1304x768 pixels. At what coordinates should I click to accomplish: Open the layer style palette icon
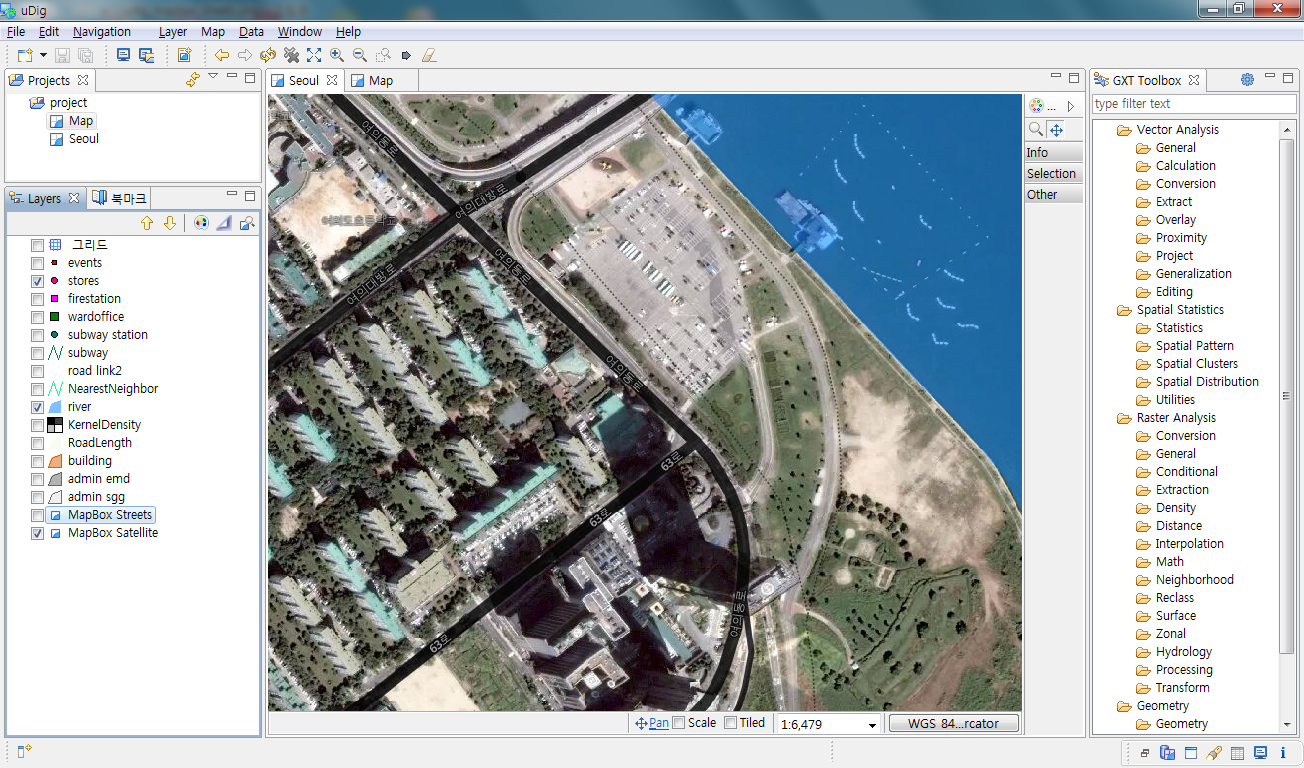[x=202, y=222]
